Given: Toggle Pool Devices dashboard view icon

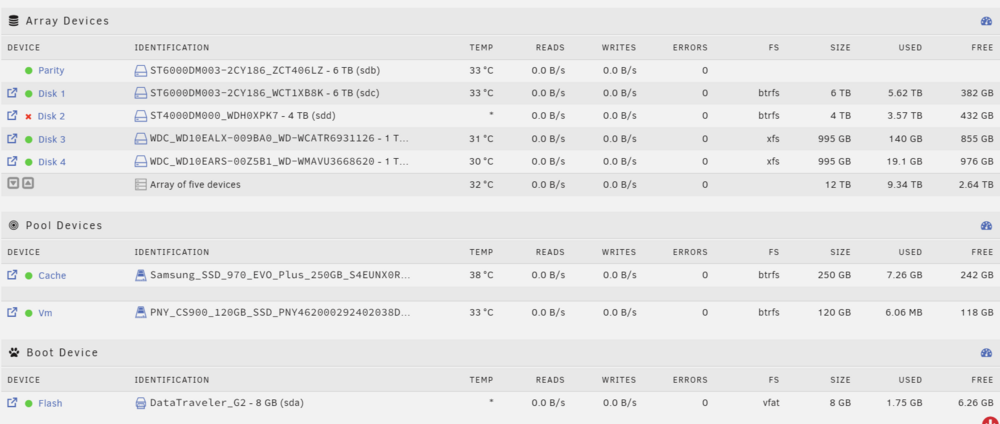Looking at the screenshot, I should coord(987,226).
